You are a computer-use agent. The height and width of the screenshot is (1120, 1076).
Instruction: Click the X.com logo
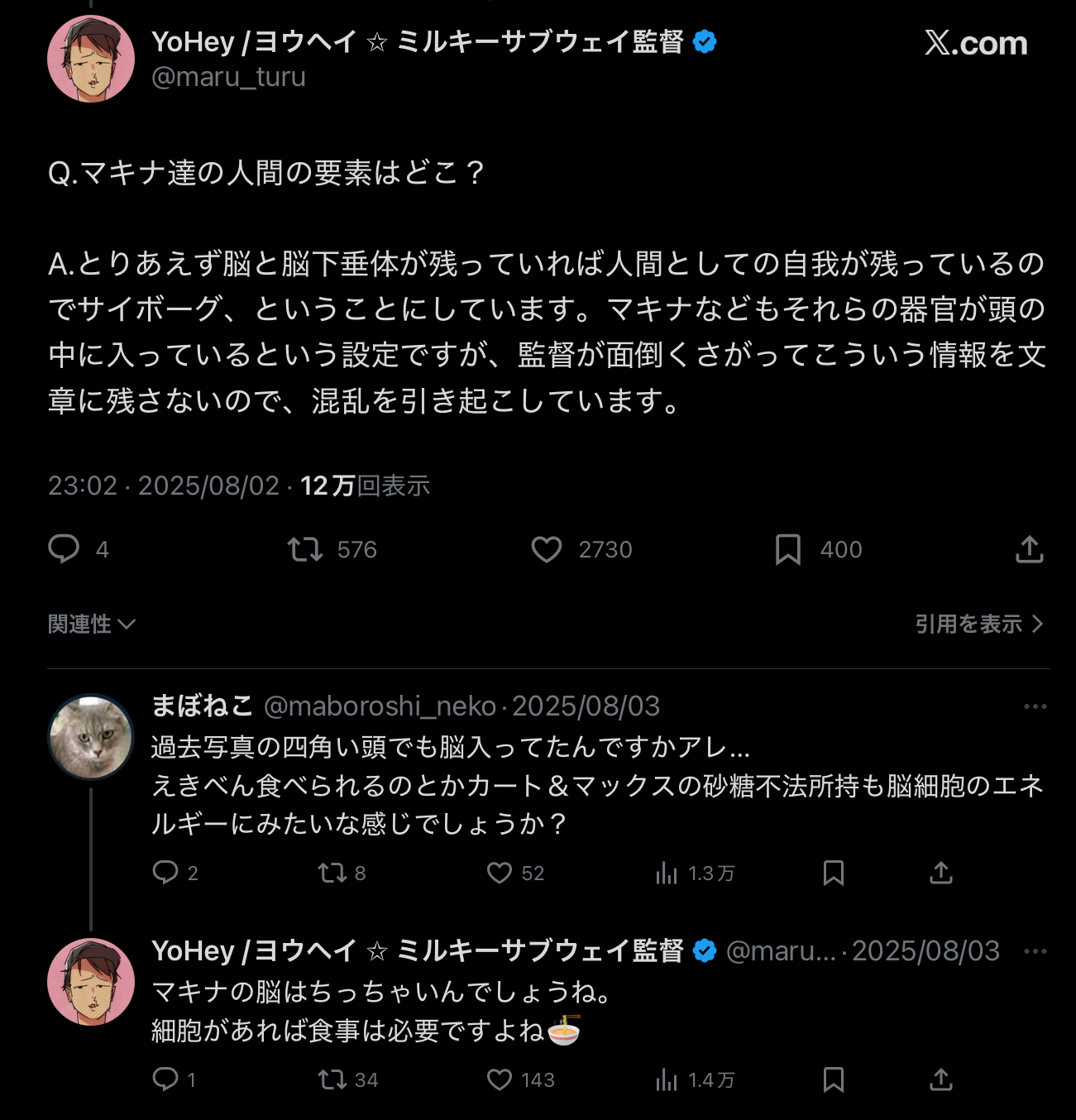(976, 43)
